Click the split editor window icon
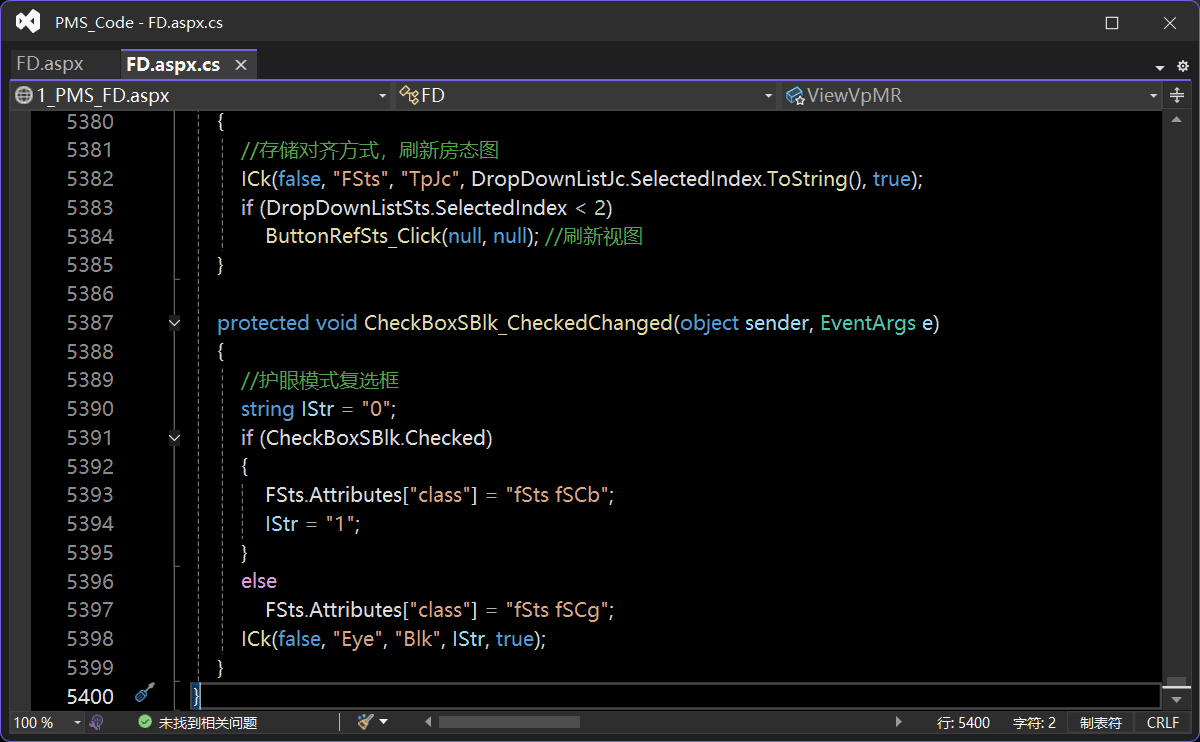The width and height of the screenshot is (1200, 742). pyautogui.click(x=1177, y=95)
